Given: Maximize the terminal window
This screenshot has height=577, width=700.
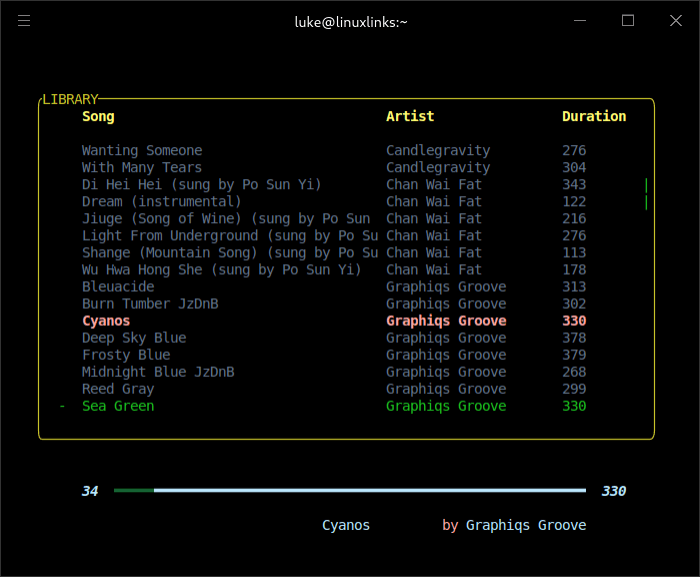Looking at the screenshot, I should (628, 21).
